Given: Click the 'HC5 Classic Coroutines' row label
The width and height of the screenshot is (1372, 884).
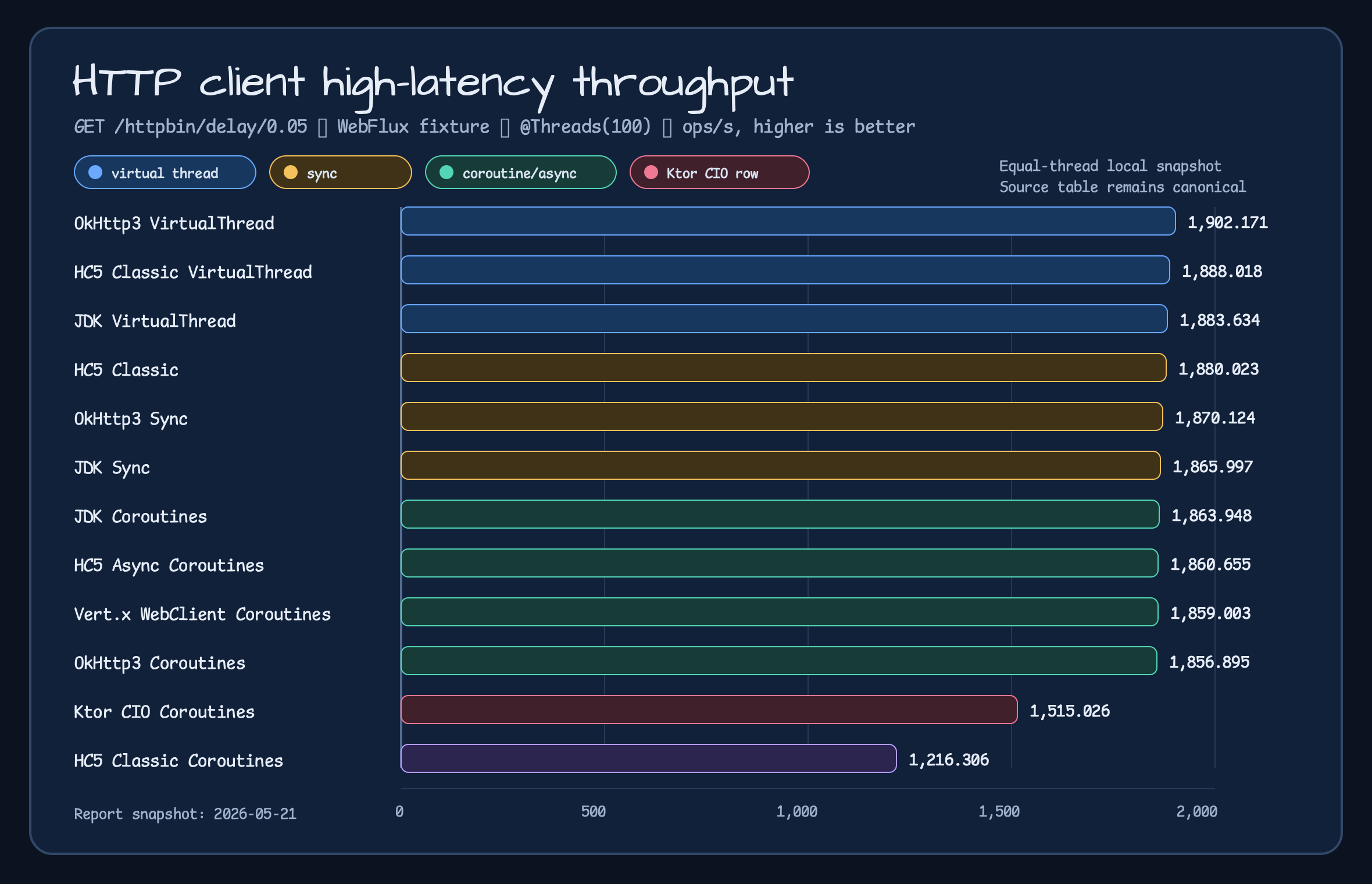Looking at the screenshot, I should click(178, 761).
